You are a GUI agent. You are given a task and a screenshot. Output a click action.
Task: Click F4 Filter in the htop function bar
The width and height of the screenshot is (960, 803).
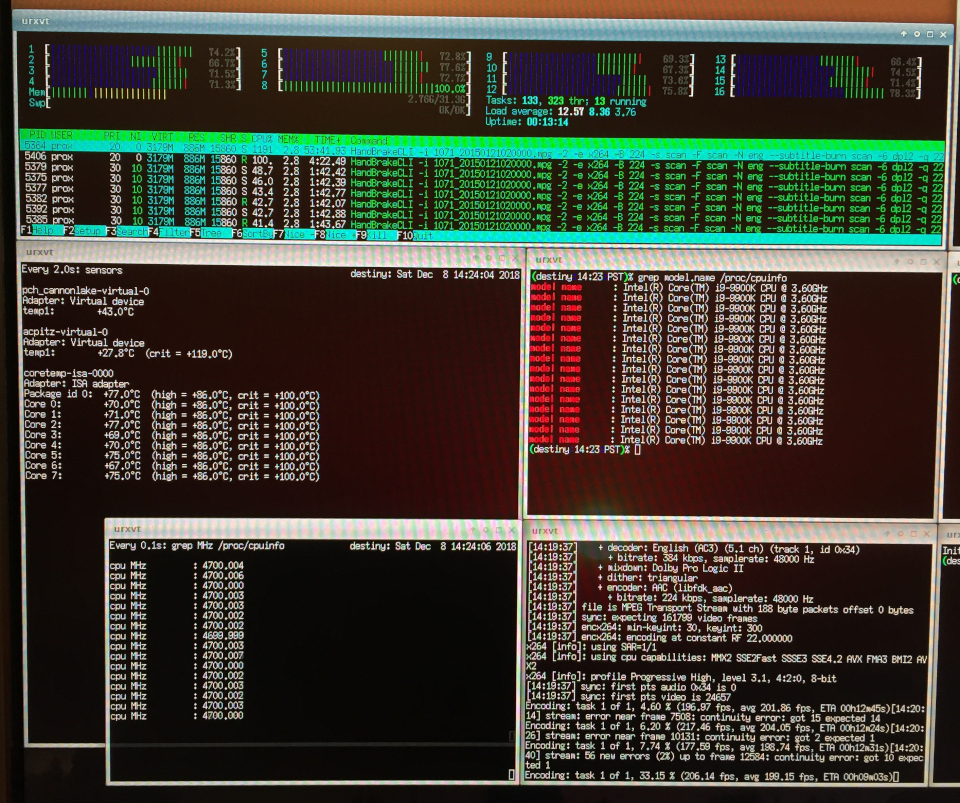click(169, 232)
